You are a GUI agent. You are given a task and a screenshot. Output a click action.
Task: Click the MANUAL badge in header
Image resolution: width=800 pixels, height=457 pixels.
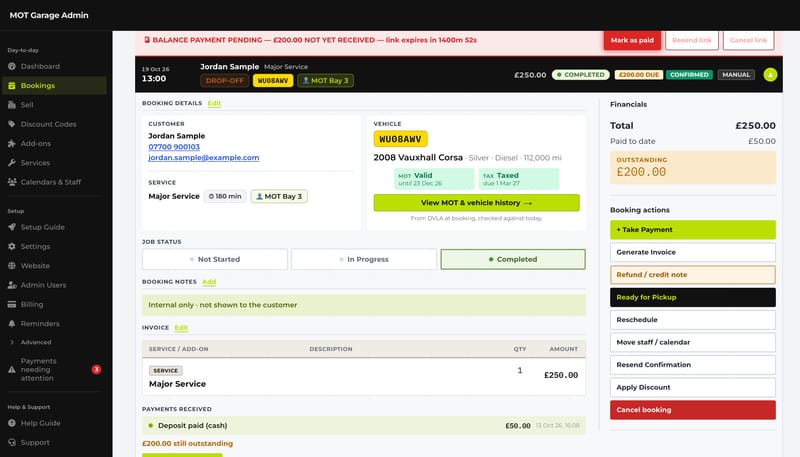[736, 74]
